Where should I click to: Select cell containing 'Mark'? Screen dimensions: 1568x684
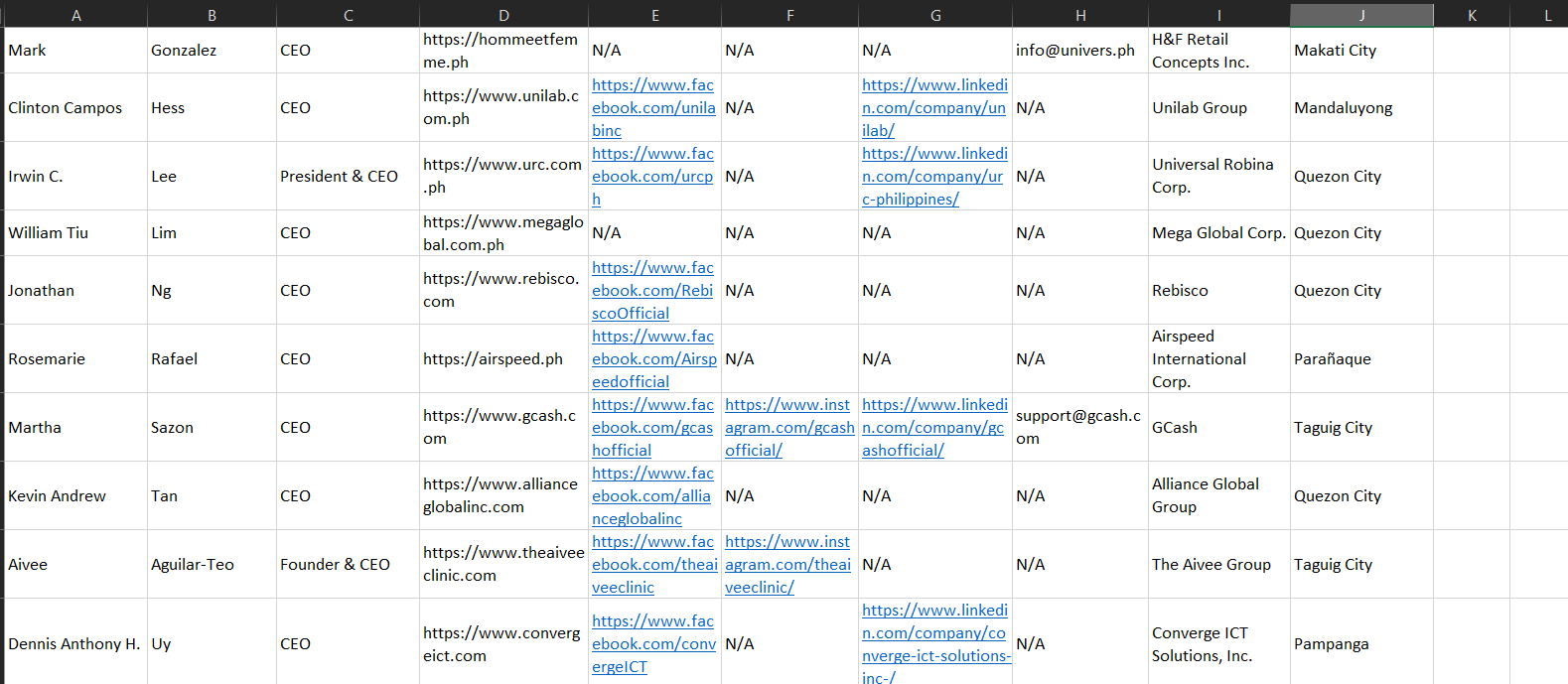76,50
